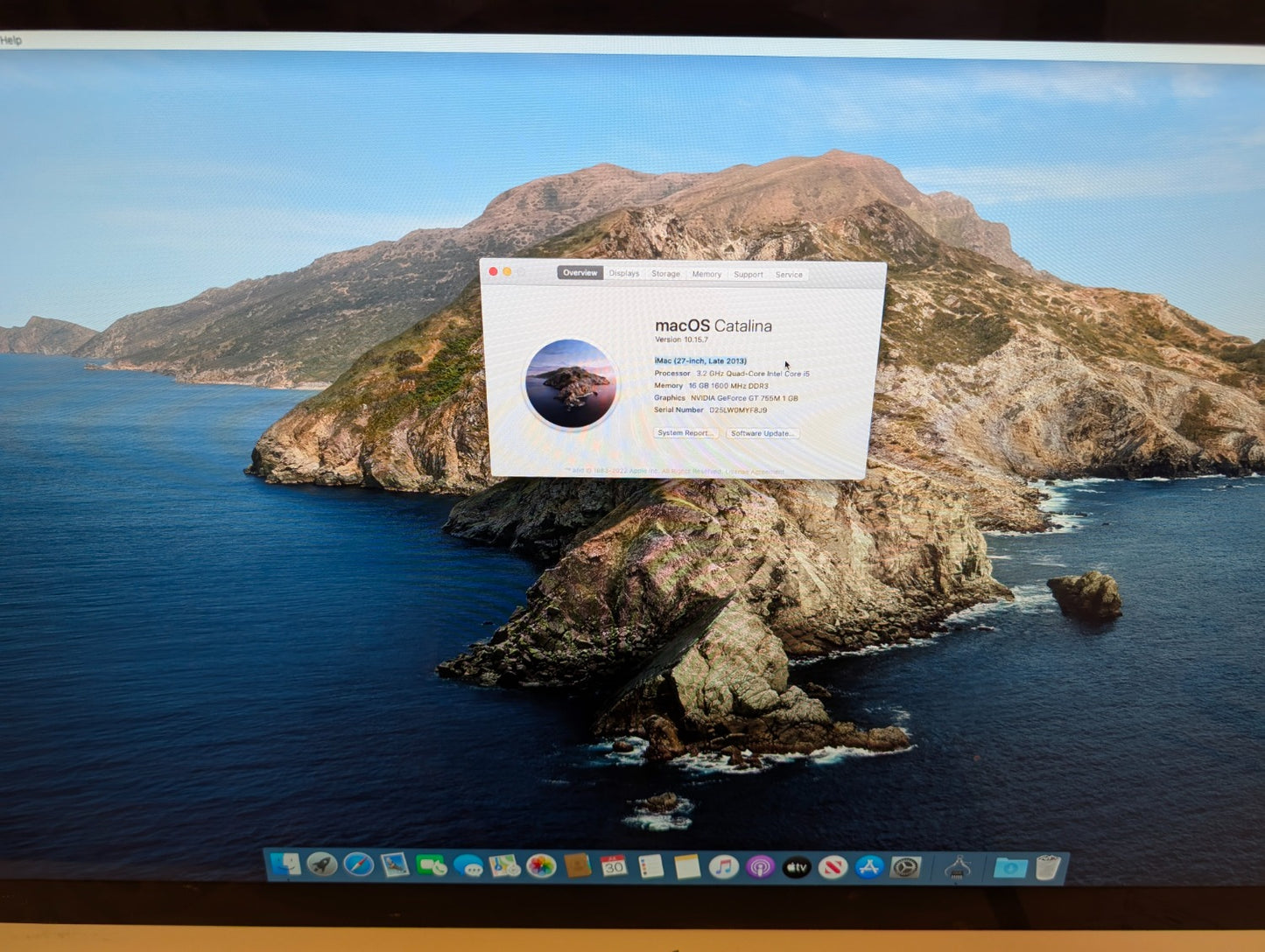This screenshot has height=952, width=1265.
Task: Switch to the Support tab
Action: 748,275
